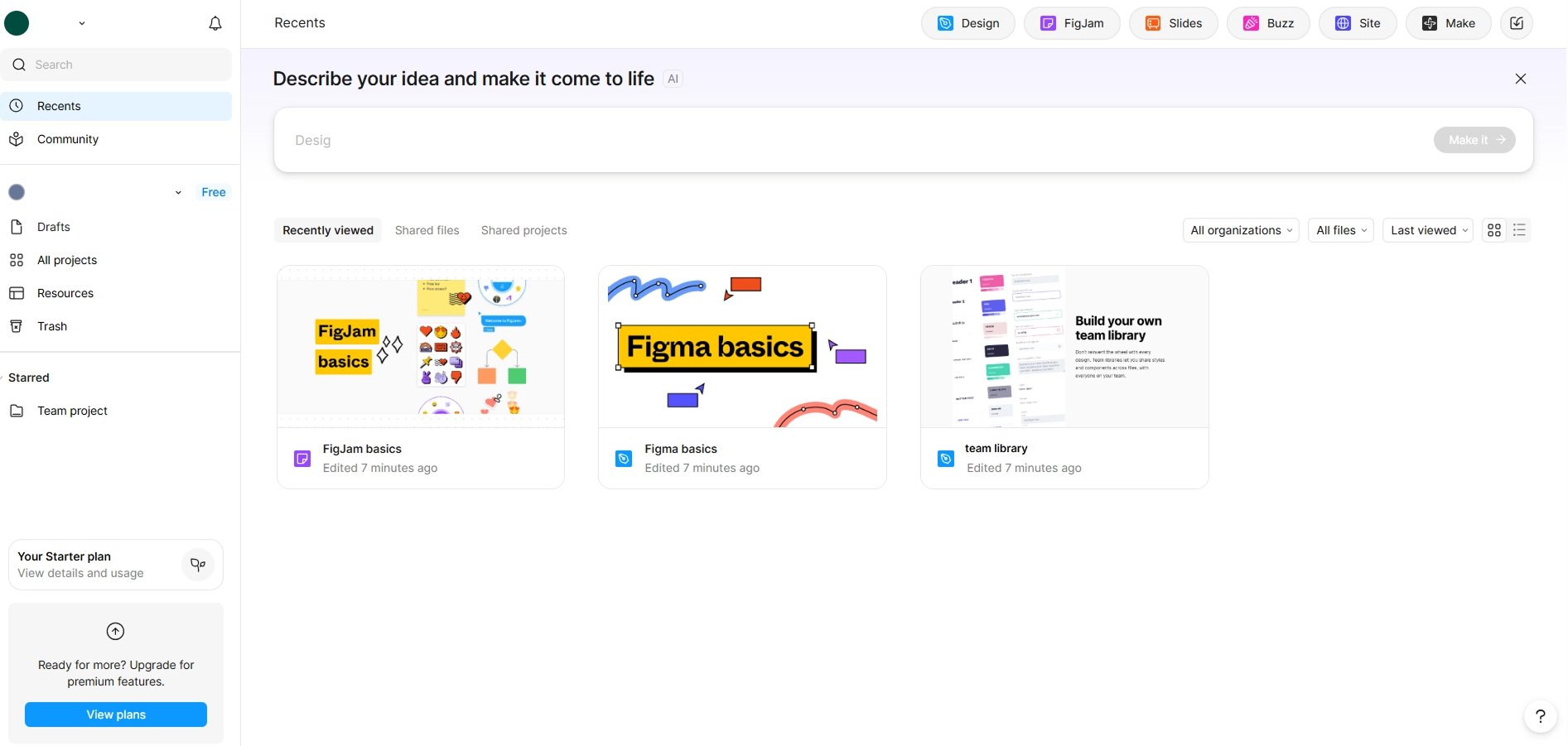Open Figma Make

pos(1448,23)
